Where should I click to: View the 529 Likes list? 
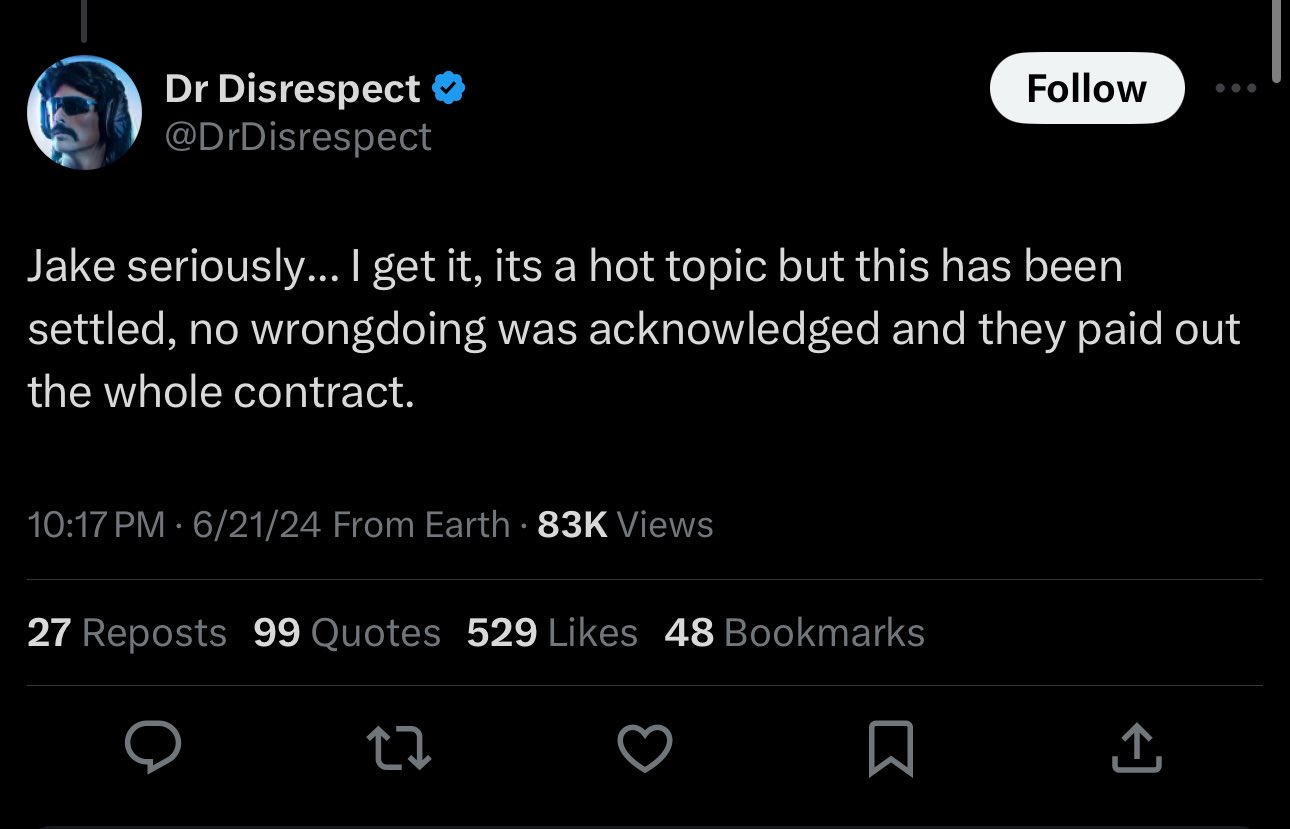[552, 632]
